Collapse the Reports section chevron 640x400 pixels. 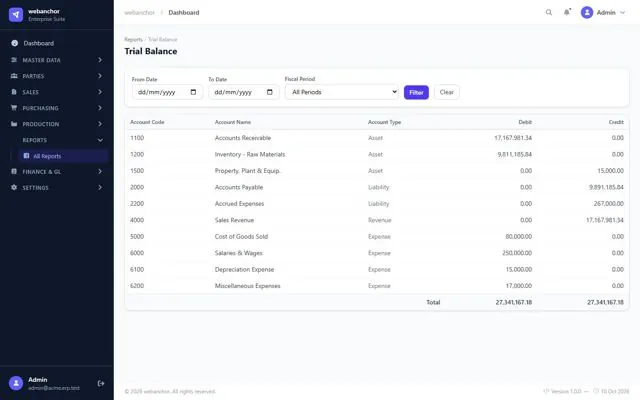[100, 140]
